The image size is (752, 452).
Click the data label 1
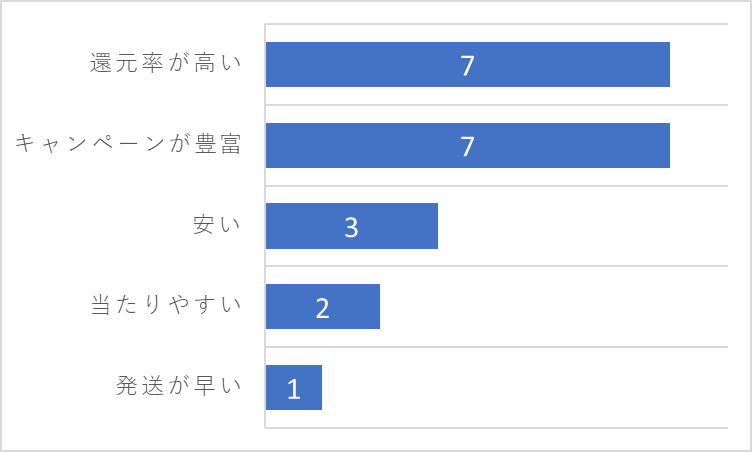(x=294, y=389)
